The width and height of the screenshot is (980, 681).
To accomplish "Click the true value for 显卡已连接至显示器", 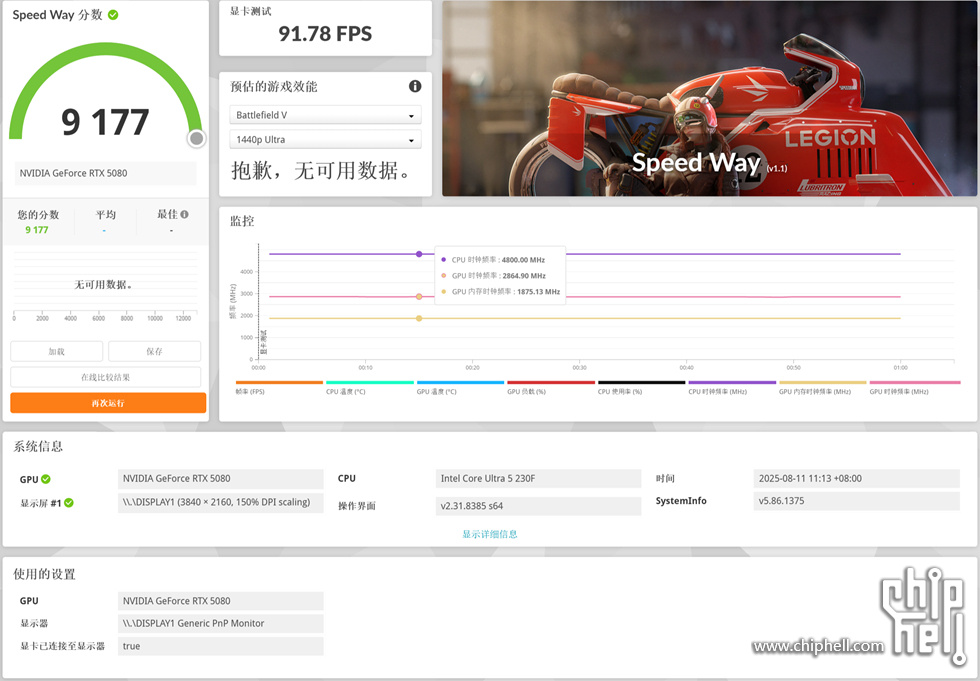I will (x=221, y=646).
